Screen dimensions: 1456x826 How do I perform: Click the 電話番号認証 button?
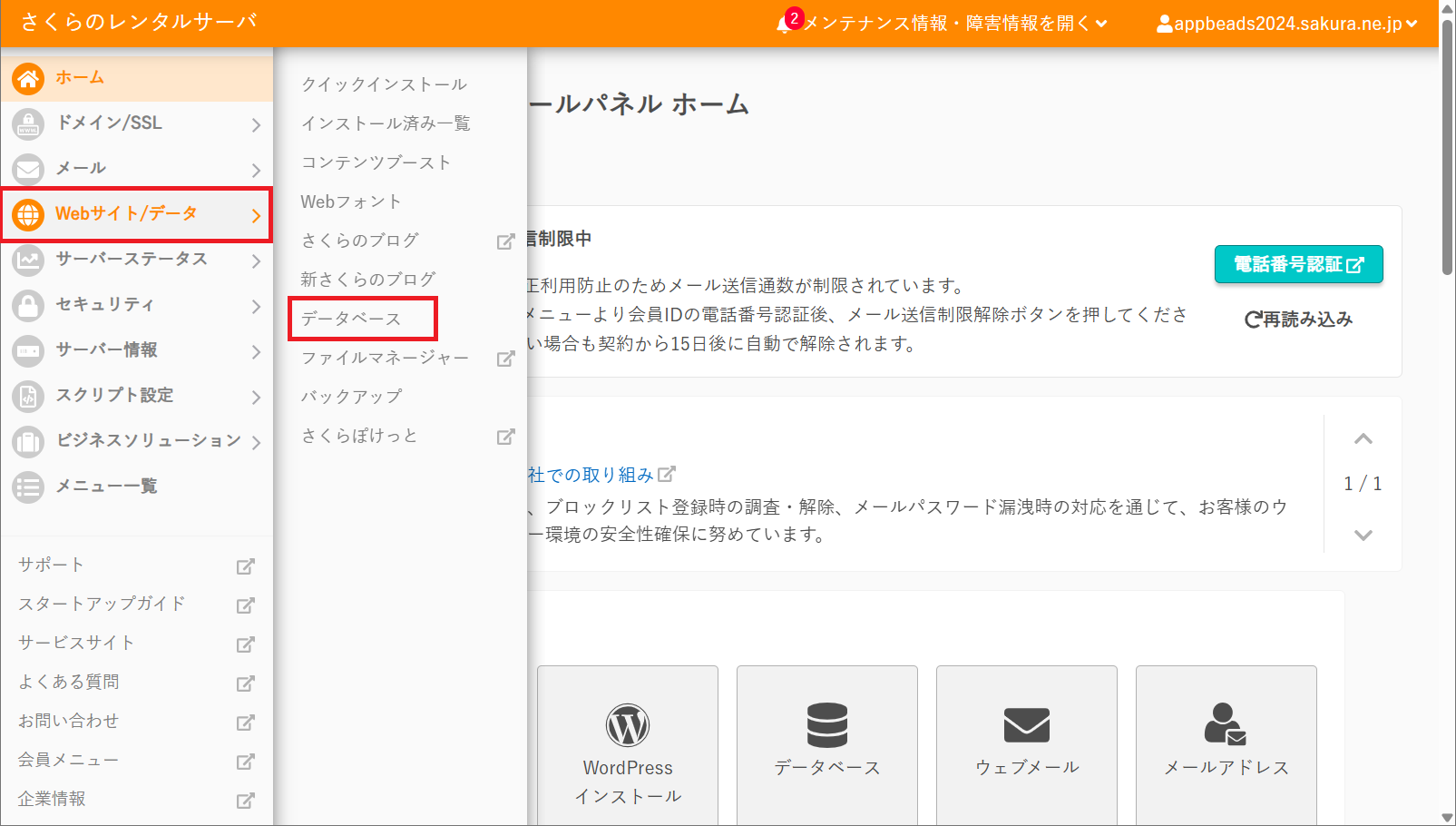[1298, 264]
